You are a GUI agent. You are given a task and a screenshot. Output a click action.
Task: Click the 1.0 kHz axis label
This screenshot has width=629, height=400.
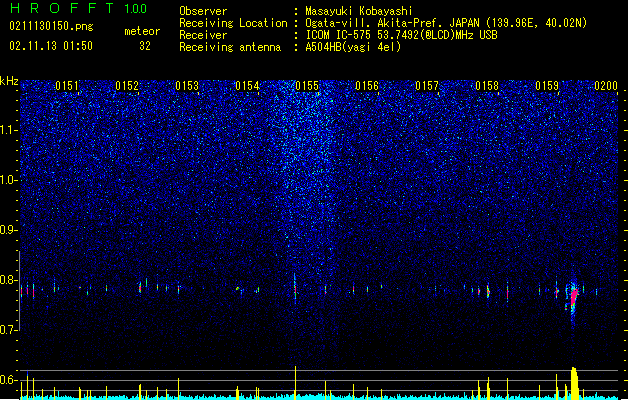coord(9,180)
